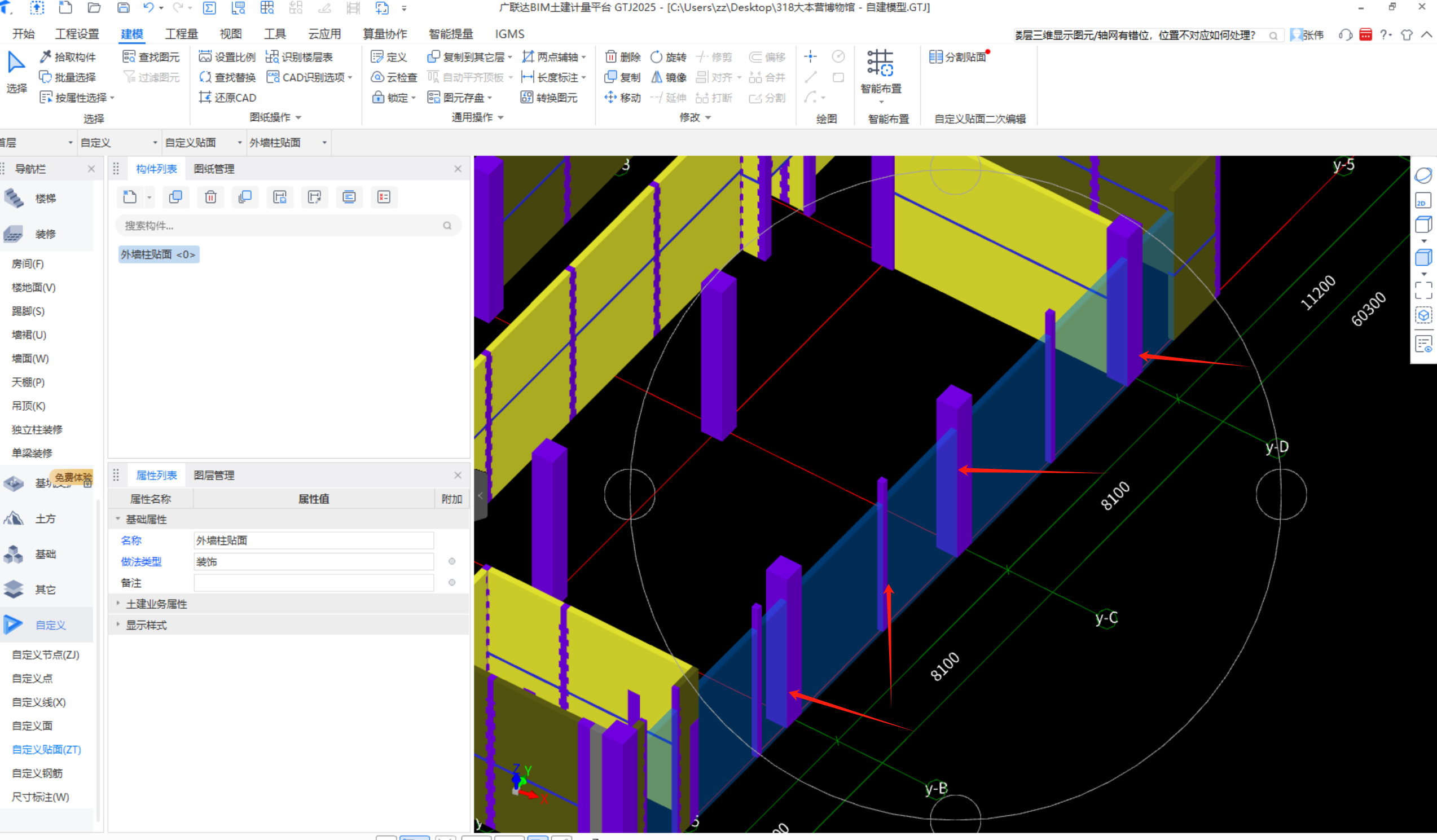Switch to 图层管理 tab
1437x840 pixels.
[x=214, y=475]
